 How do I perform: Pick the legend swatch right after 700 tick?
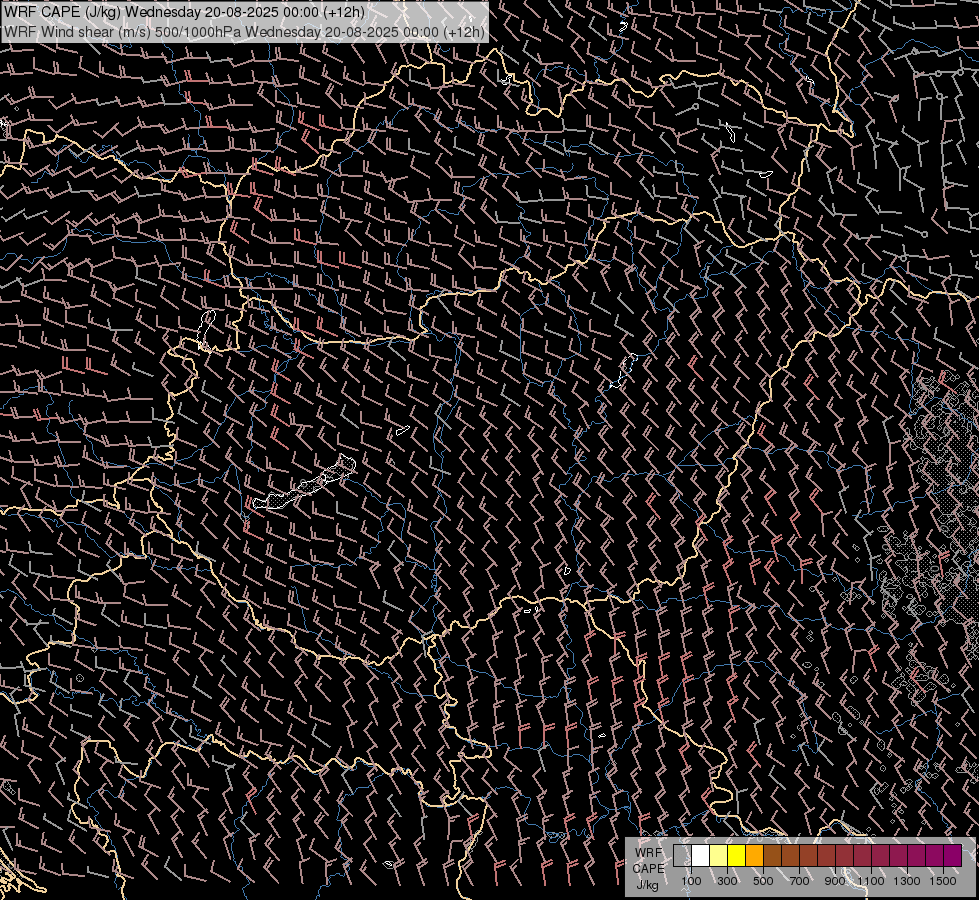click(809, 856)
